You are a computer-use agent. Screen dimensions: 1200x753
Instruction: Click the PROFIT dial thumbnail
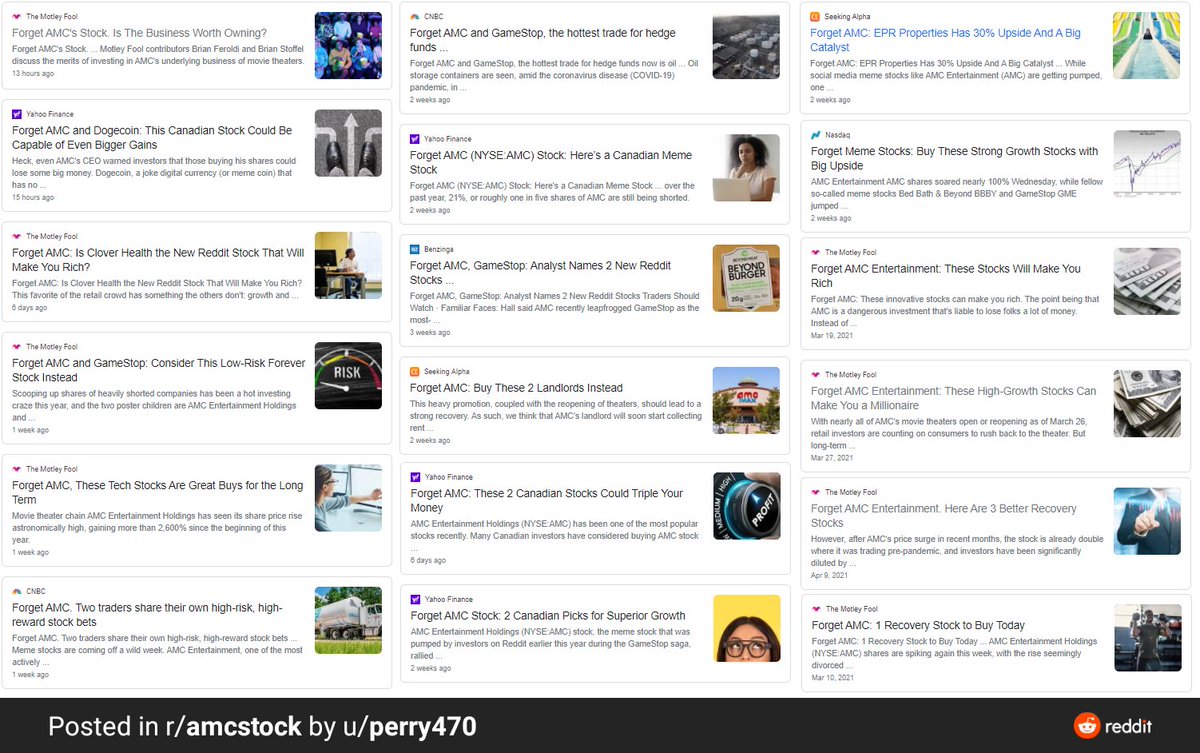[x=746, y=506]
